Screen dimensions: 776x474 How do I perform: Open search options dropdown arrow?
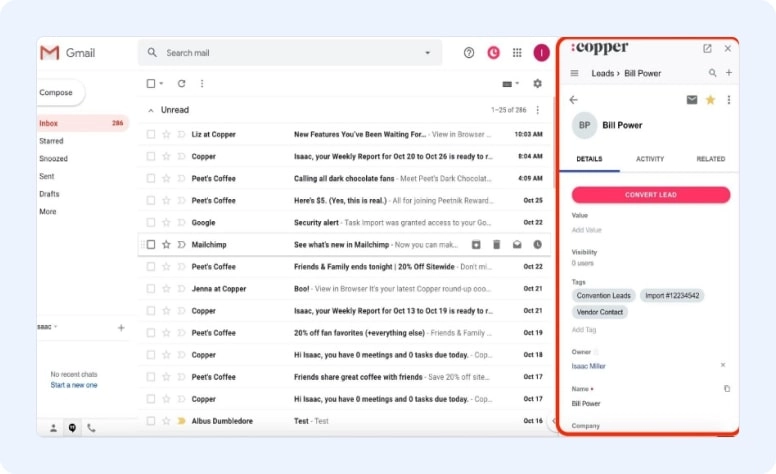(427, 53)
